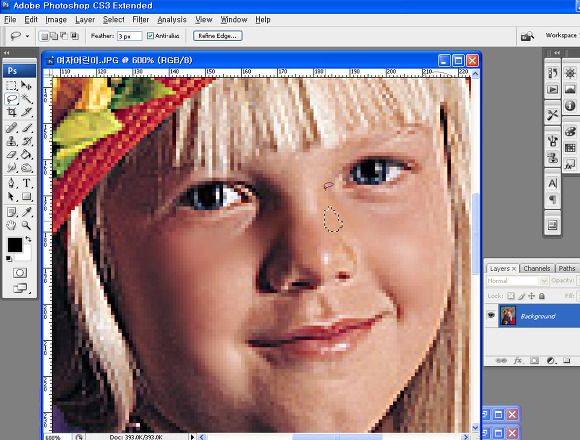Select the Dodge tool
Screen dimensions: 580x440
point(26,168)
